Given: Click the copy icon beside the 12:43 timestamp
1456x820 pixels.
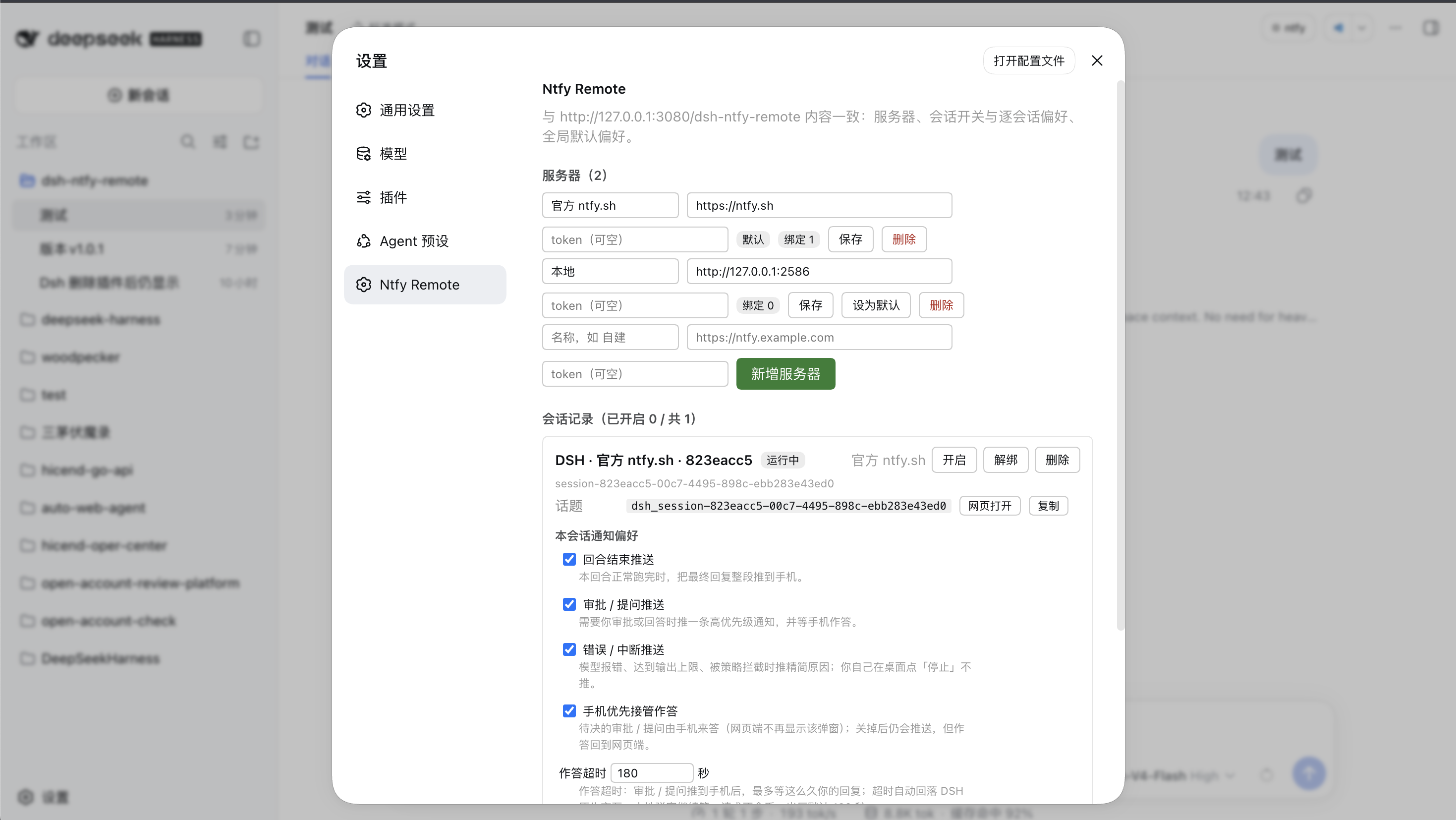Looking at the screenshot, I should pos(1304,196).
